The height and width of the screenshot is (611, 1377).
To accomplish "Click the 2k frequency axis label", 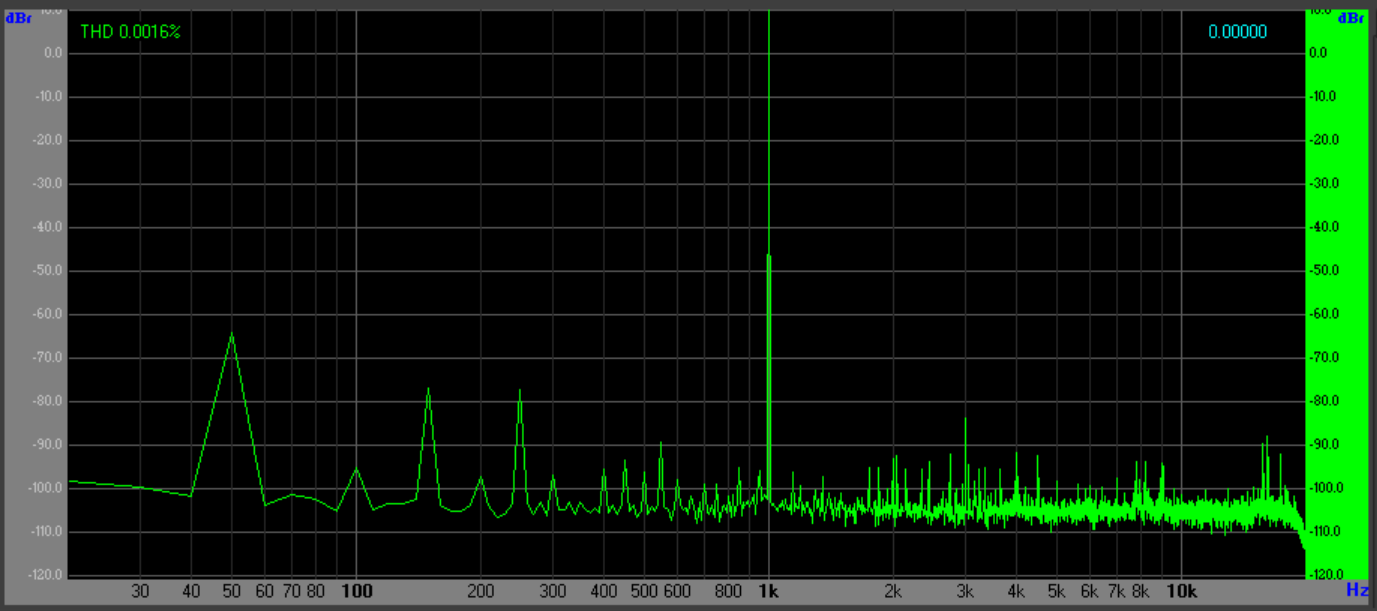I will (893, 591).
